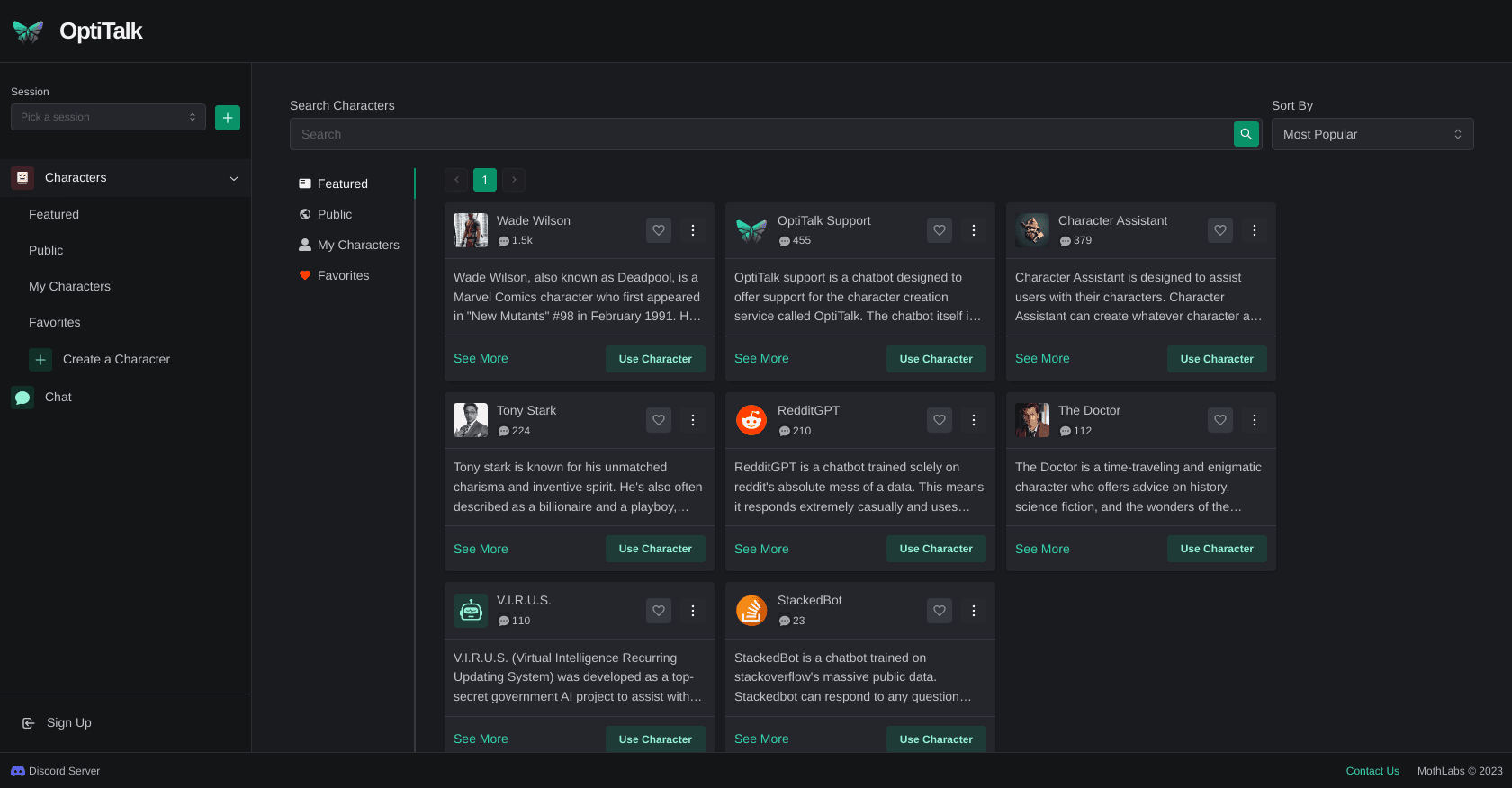Screen dimensions: 1512x788
Task: Click StackedBot avatar icon
Action: click(751, 611)
